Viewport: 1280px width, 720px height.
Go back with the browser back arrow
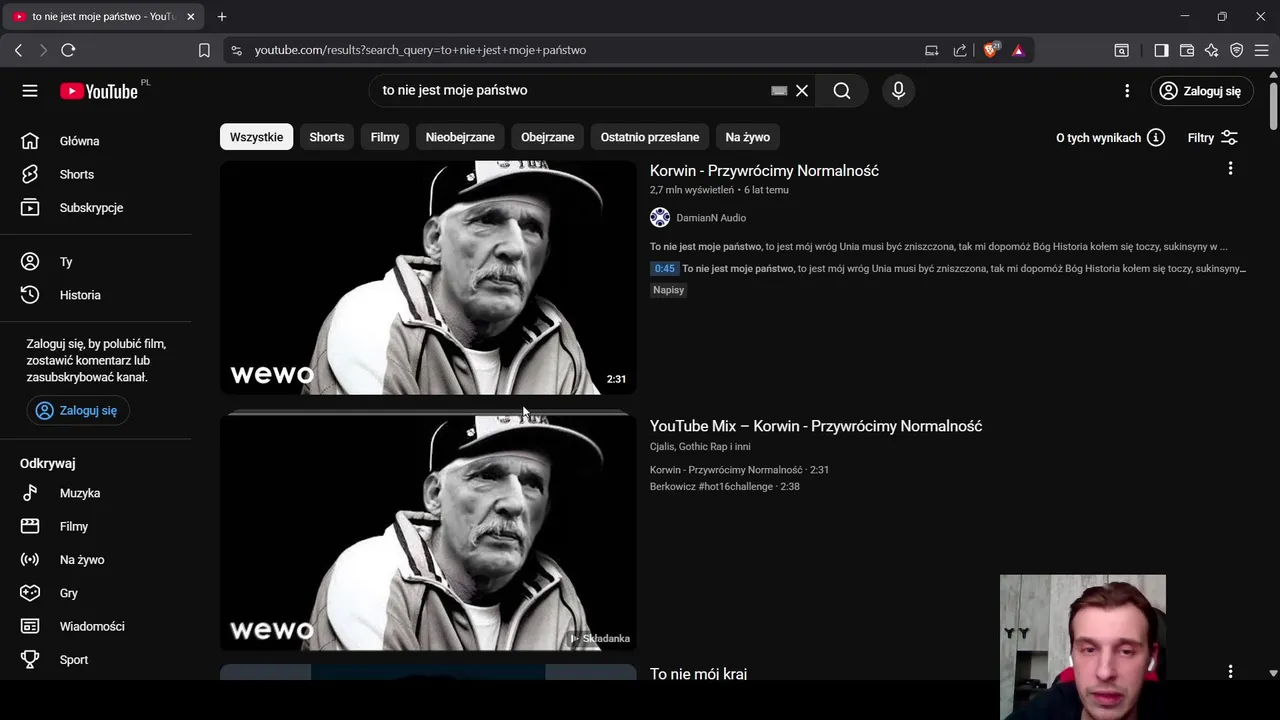click(18, 50)
